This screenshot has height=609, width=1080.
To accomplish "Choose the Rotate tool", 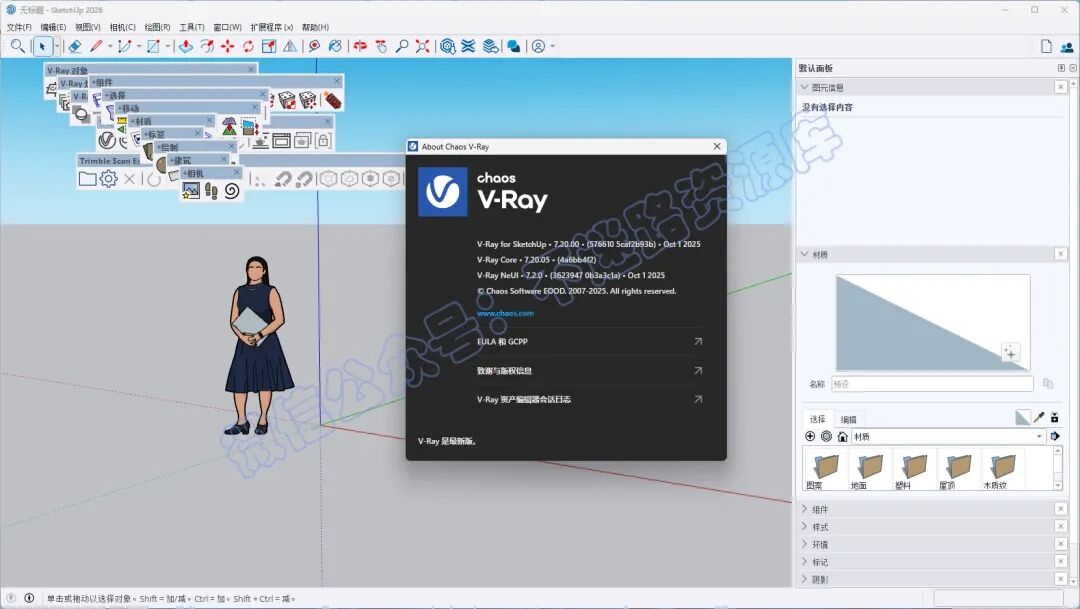I will pyautogui.click(x=248, y=46).
